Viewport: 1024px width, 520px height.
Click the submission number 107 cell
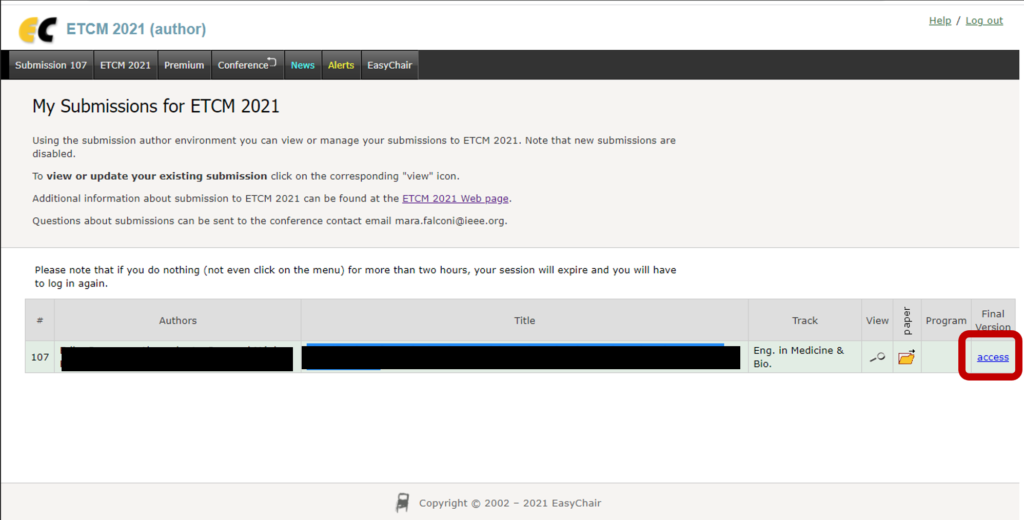coord(40,357)
